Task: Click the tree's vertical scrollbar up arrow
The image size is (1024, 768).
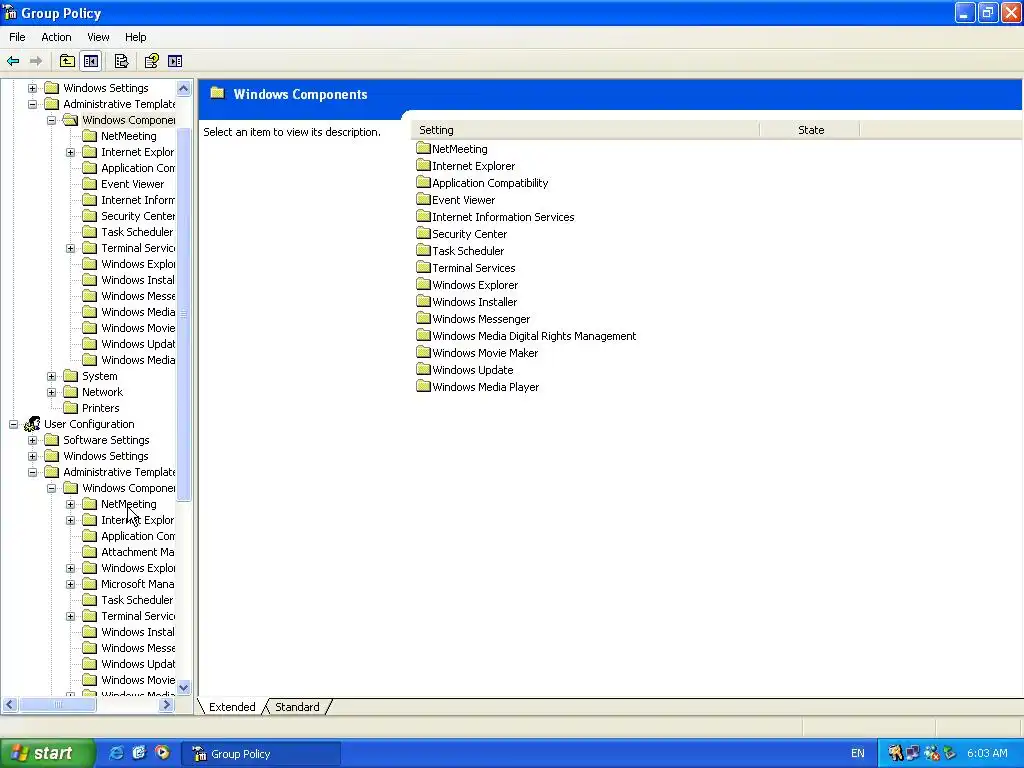Action: pyautogui.click(x=184, y=88)
